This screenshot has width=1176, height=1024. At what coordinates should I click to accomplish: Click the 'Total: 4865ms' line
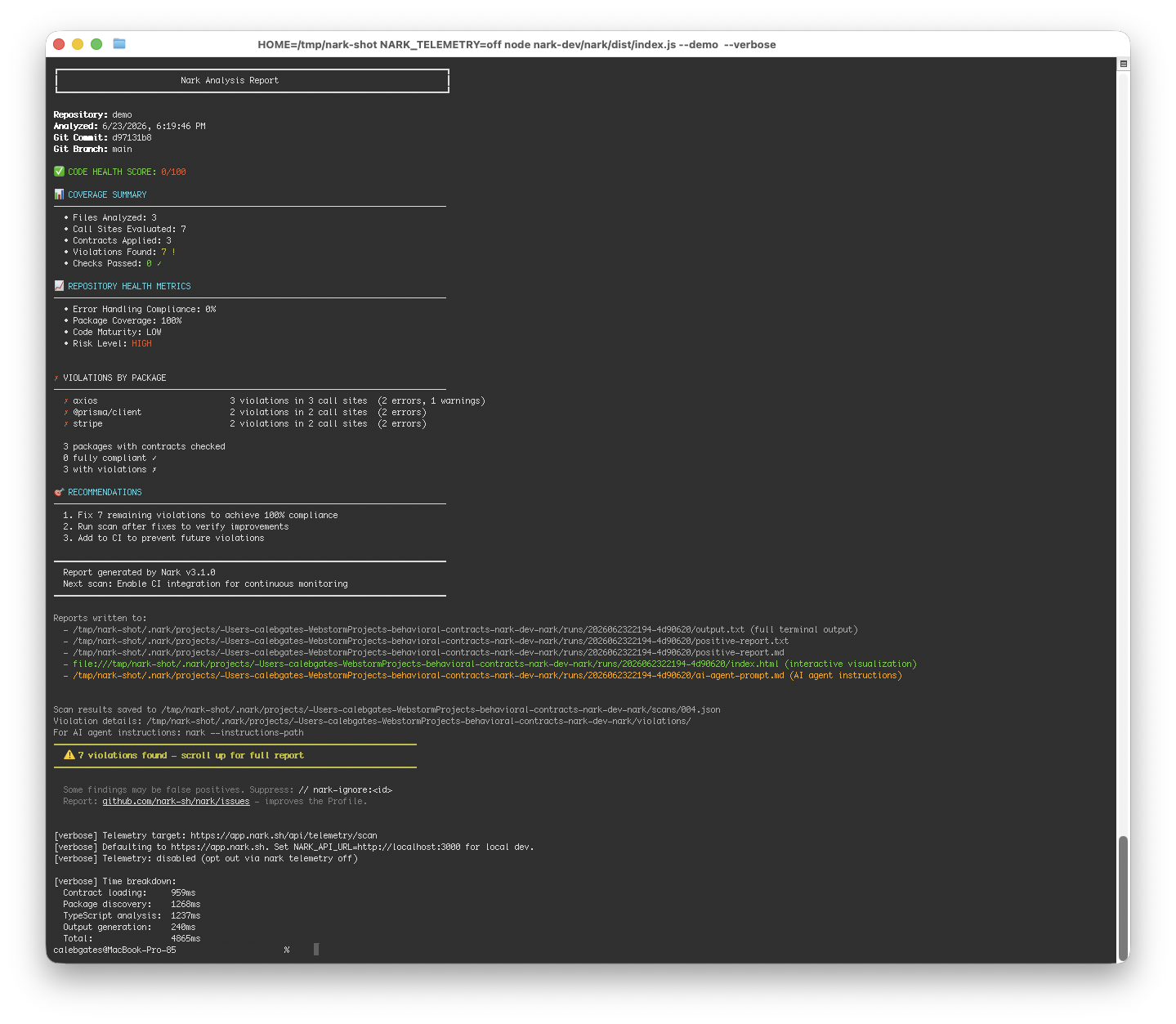132,939
